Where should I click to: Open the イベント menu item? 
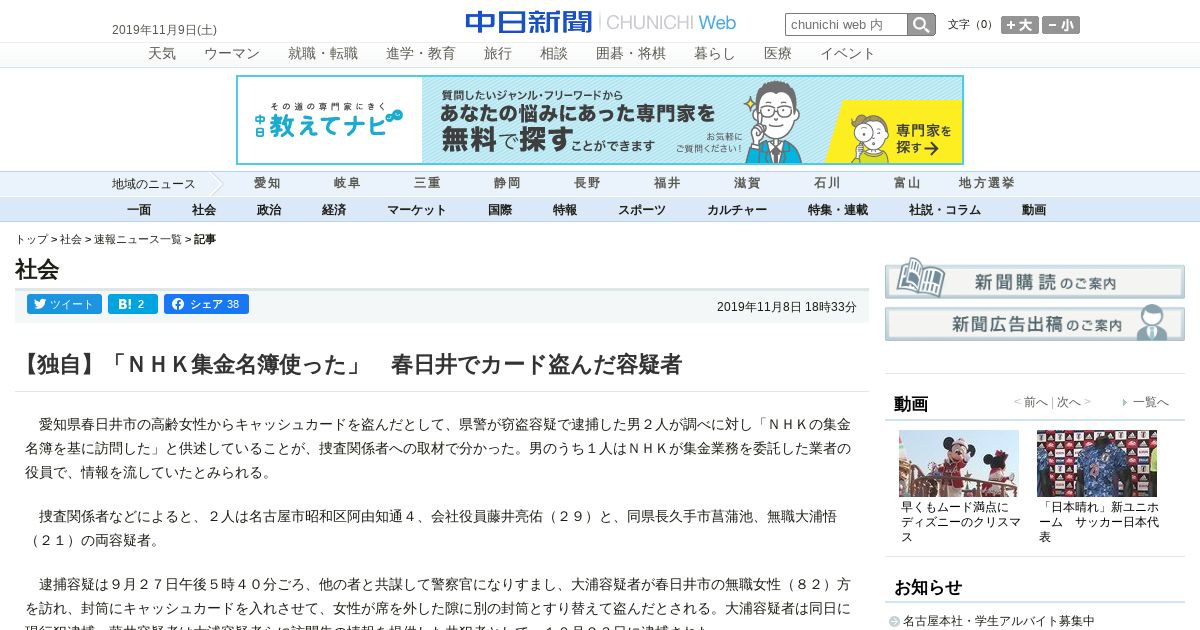(x=848, y=54)
